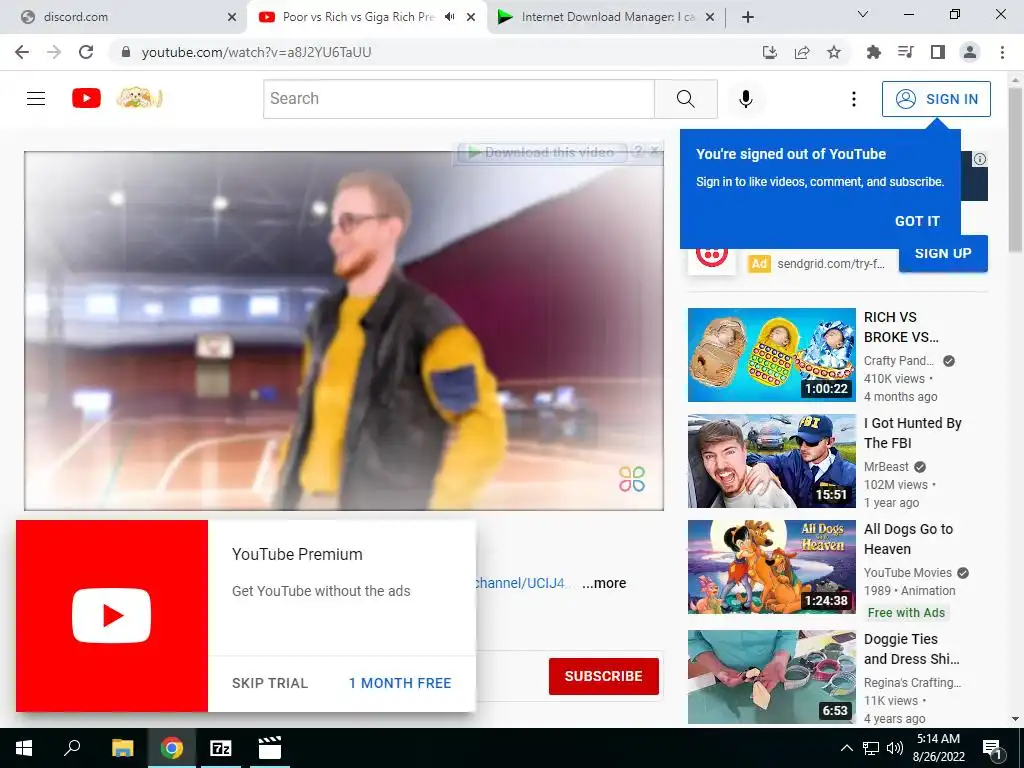Open the Windows Start menu
The image size is (1024, 768).
[24, 748]
